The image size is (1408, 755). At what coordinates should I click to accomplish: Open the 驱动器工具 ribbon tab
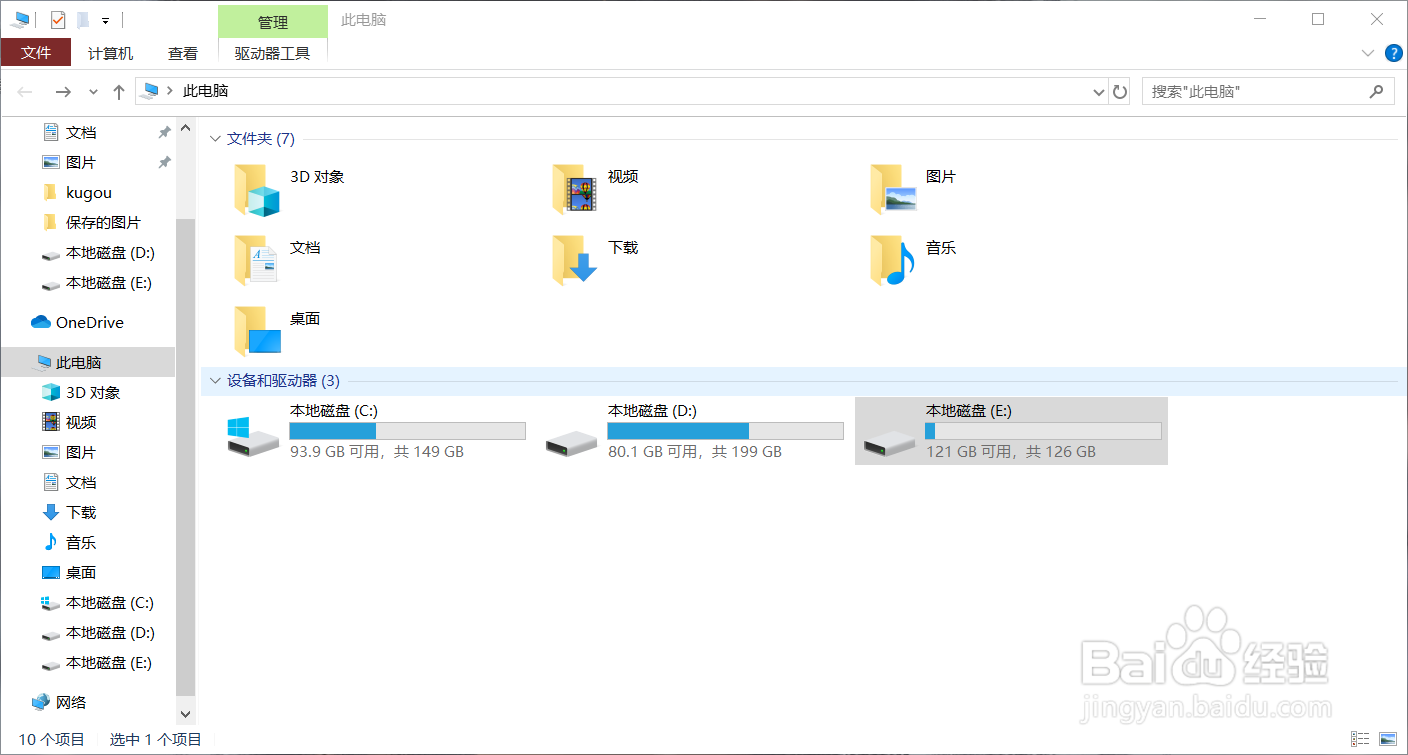pos(273,54)
